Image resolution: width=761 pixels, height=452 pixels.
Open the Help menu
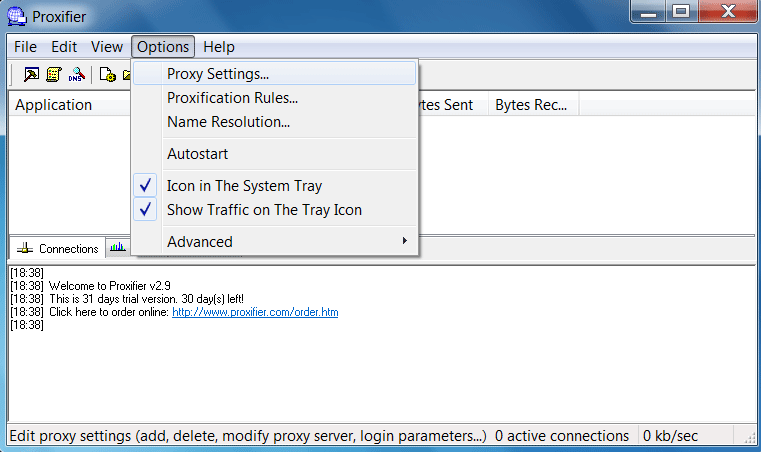click(x=219, y=47)
